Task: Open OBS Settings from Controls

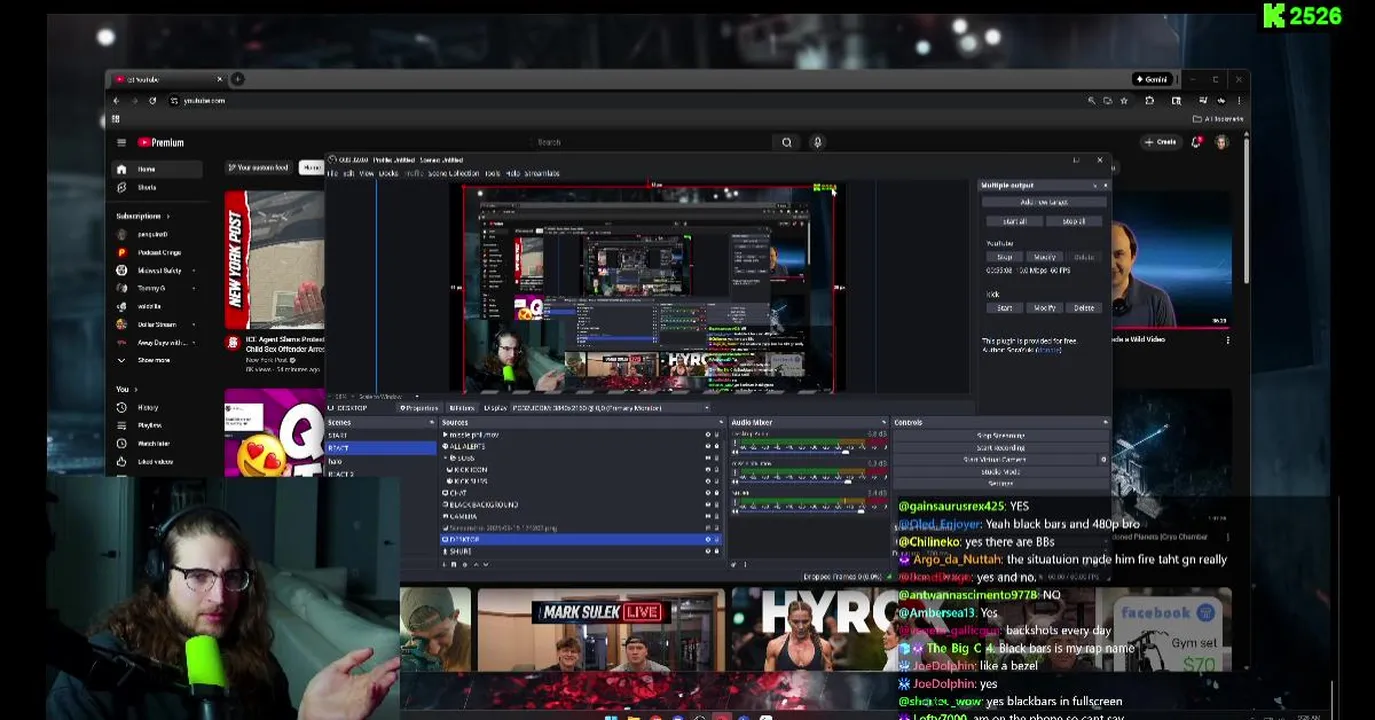Action: [1000, 484]
